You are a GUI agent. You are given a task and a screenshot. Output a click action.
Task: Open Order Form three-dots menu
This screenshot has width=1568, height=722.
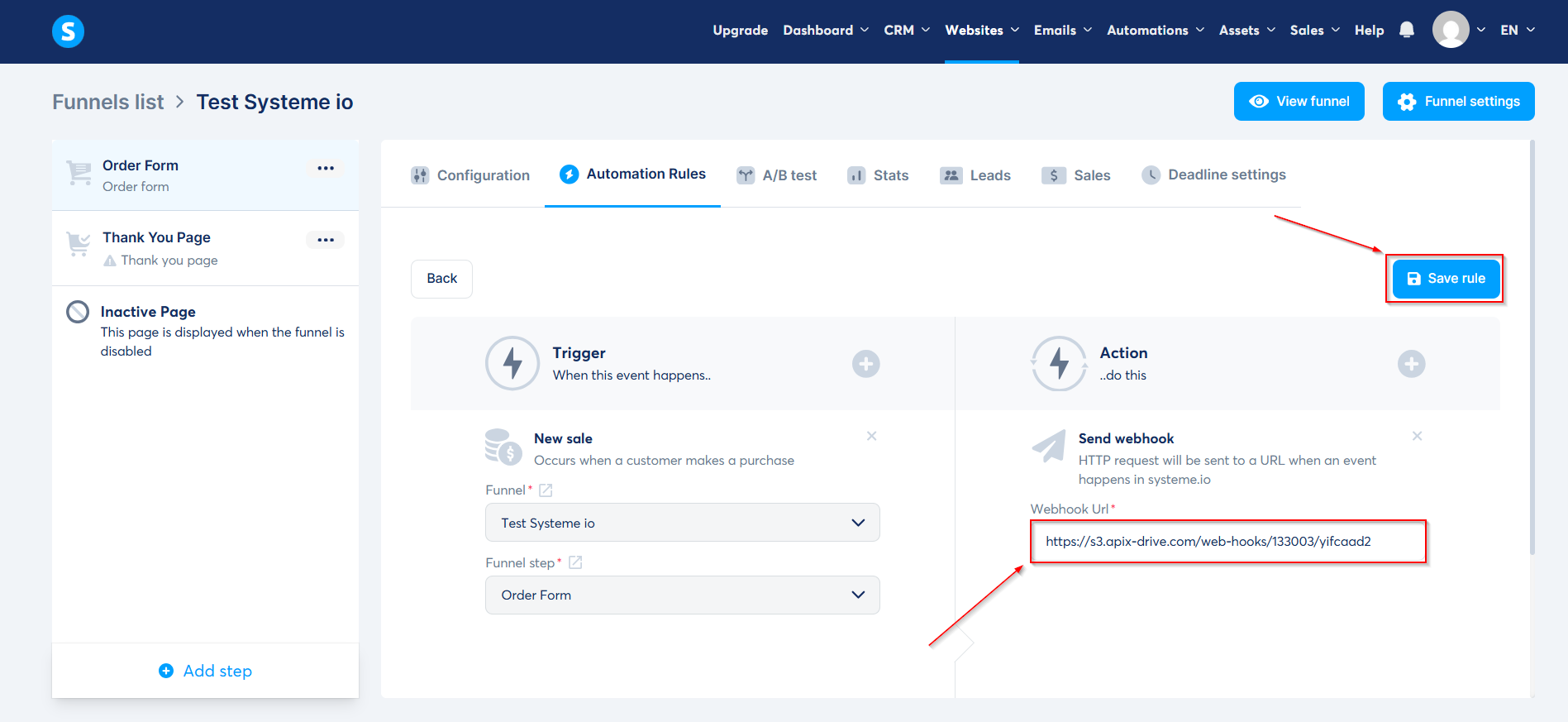(x=326, y=168)
